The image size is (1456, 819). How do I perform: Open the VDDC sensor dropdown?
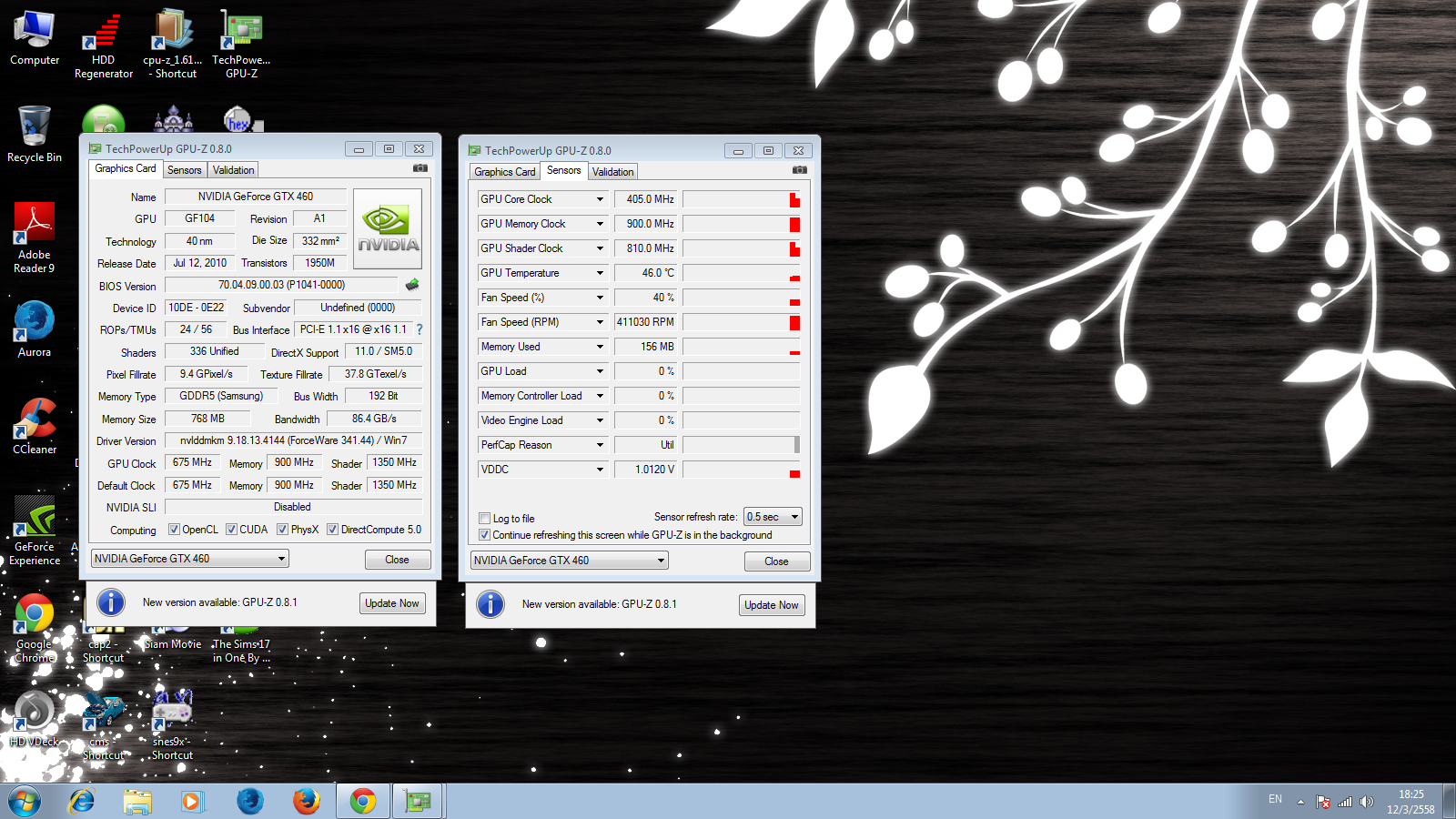600,470
